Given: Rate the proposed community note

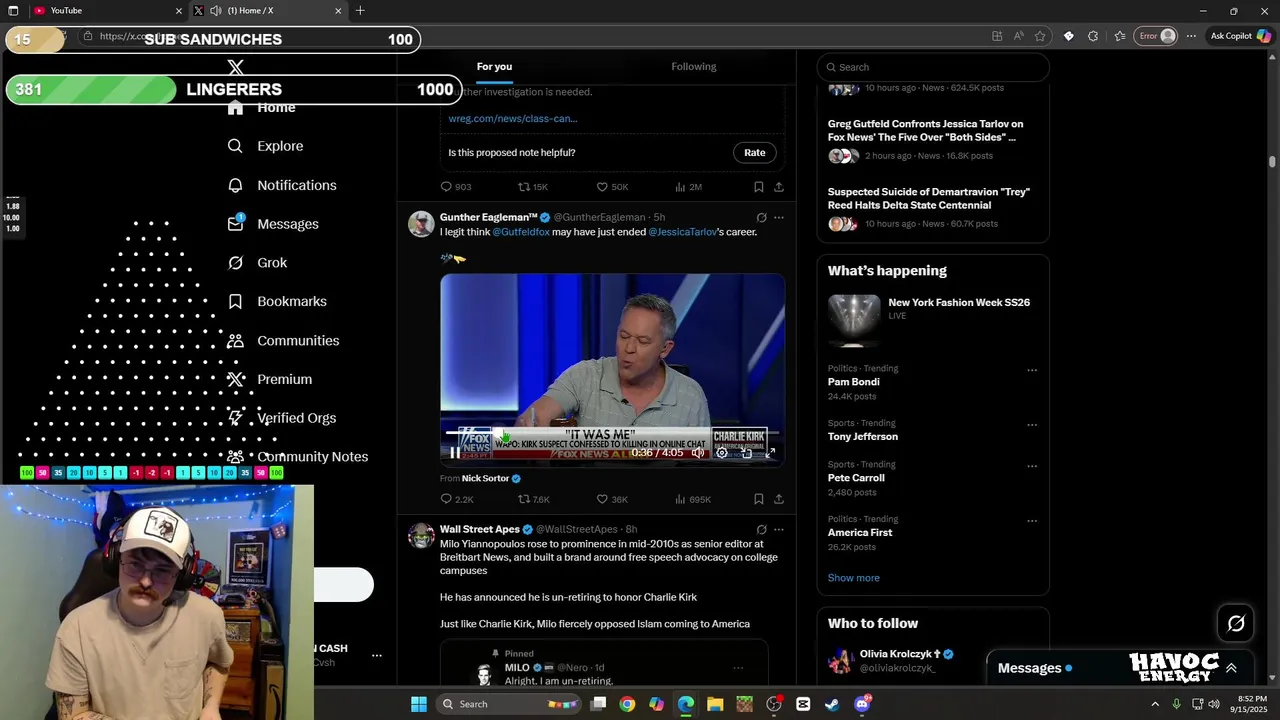Looking at the screenshot, I should click(x=755, y=153).
